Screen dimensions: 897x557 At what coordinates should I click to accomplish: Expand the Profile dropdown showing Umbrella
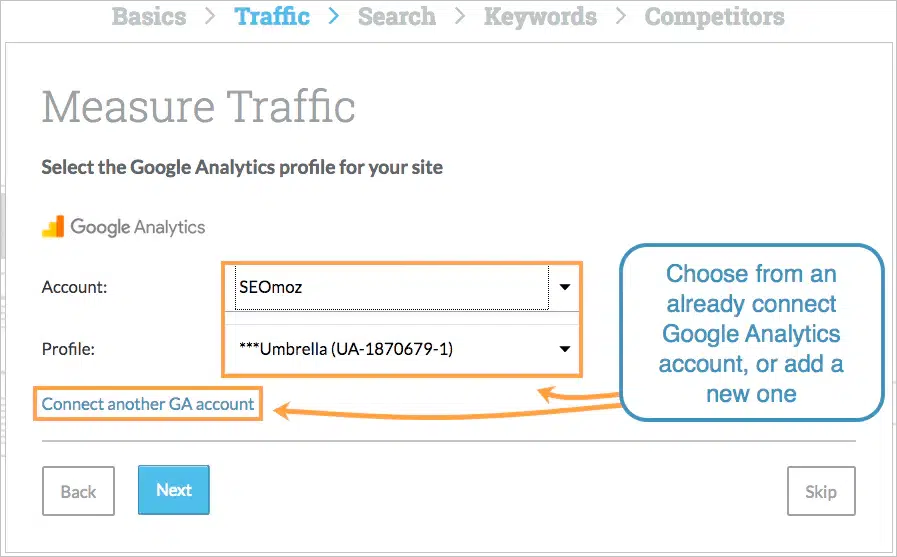[400, 349]
